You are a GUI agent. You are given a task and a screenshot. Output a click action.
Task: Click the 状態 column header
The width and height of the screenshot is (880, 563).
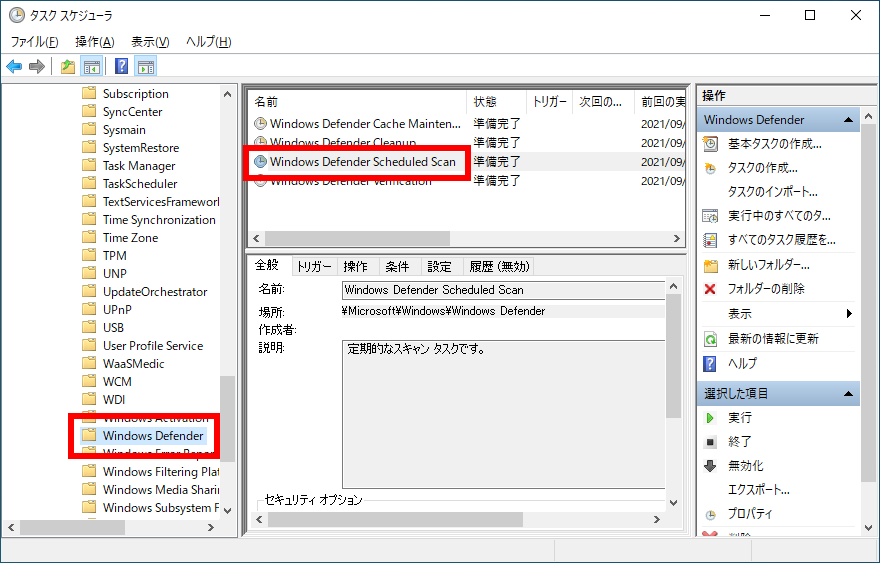click(496, 102)
